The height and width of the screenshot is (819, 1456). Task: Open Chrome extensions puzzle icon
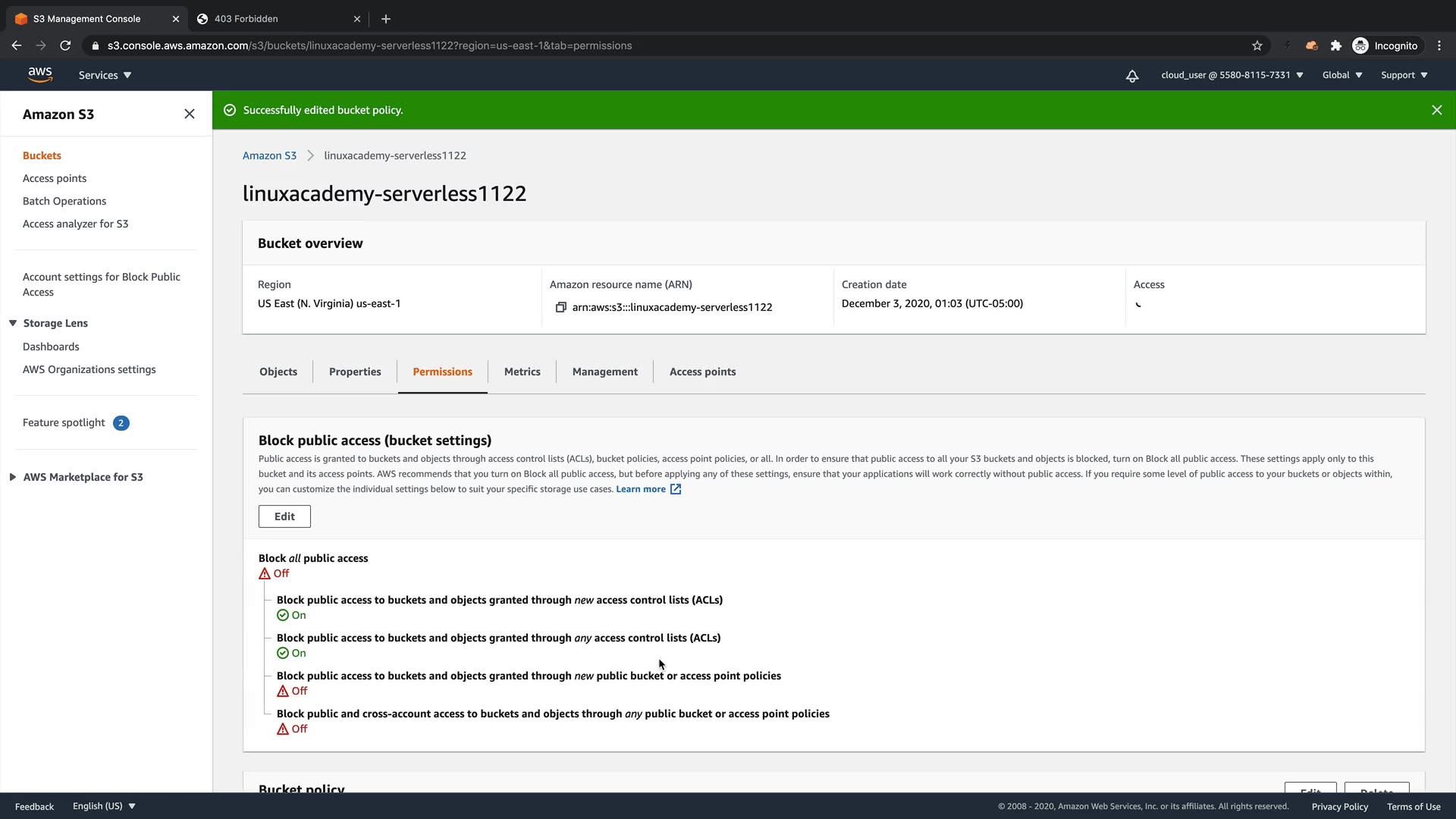tap(1335, 45)
